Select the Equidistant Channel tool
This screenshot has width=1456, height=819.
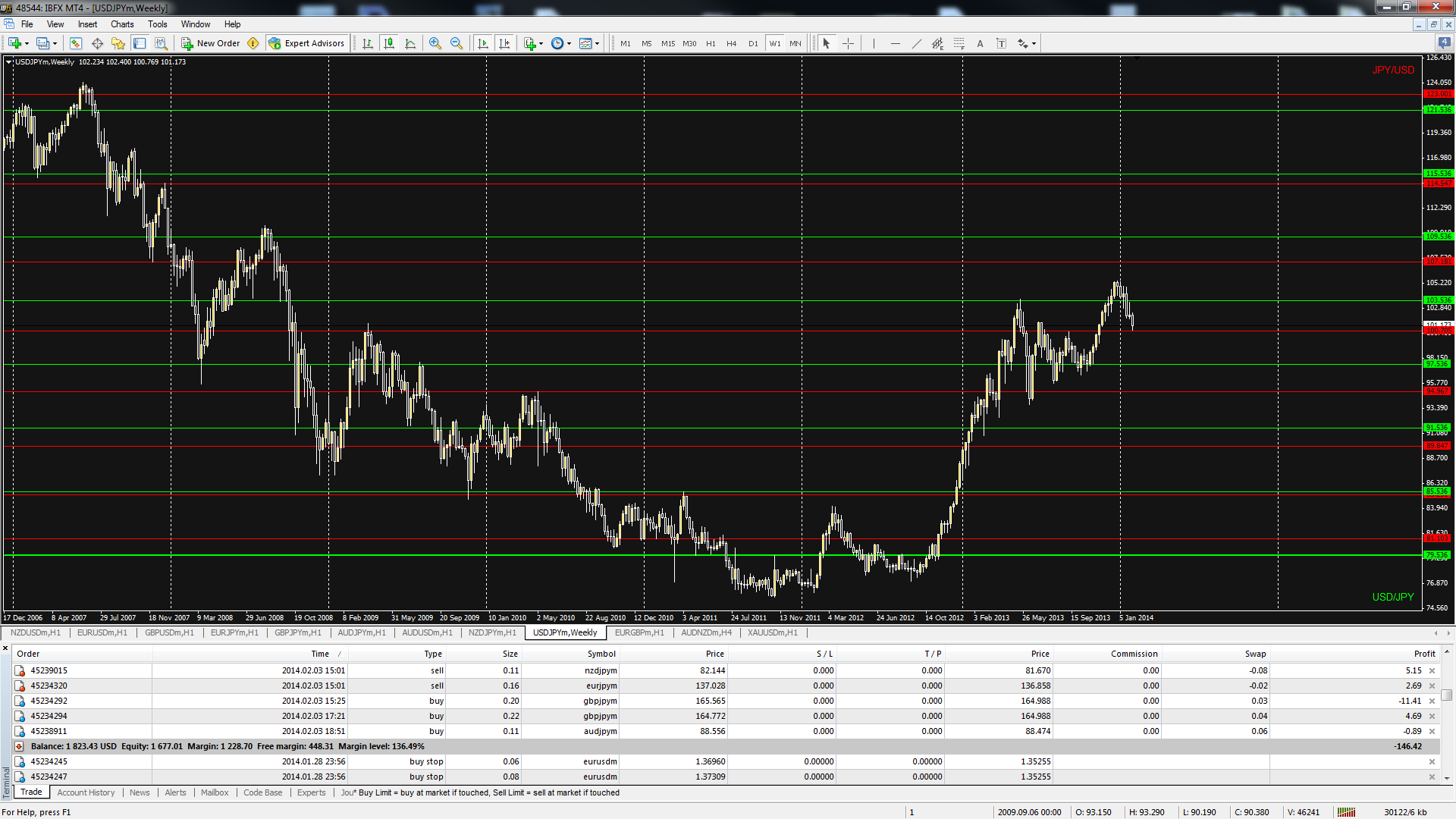937,43
